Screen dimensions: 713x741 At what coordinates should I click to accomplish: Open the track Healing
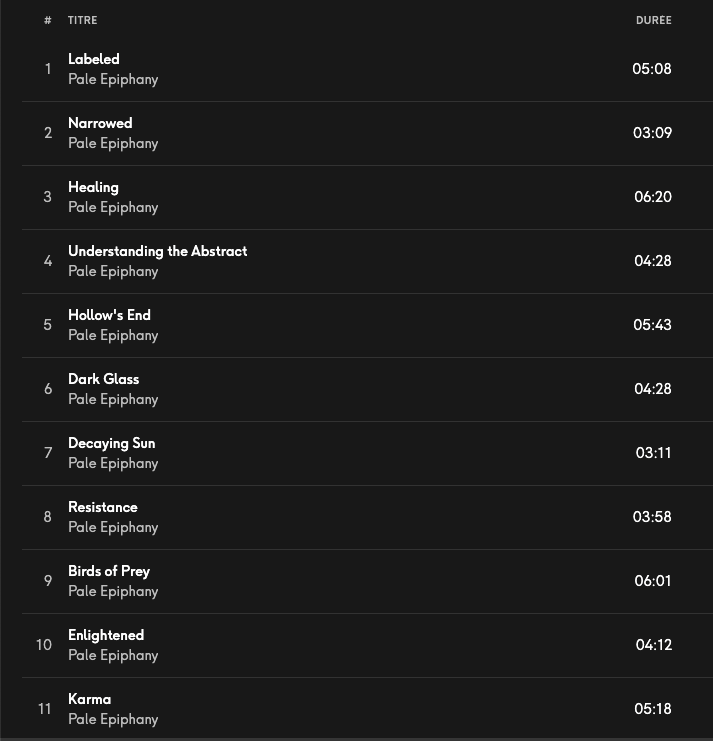93,187
